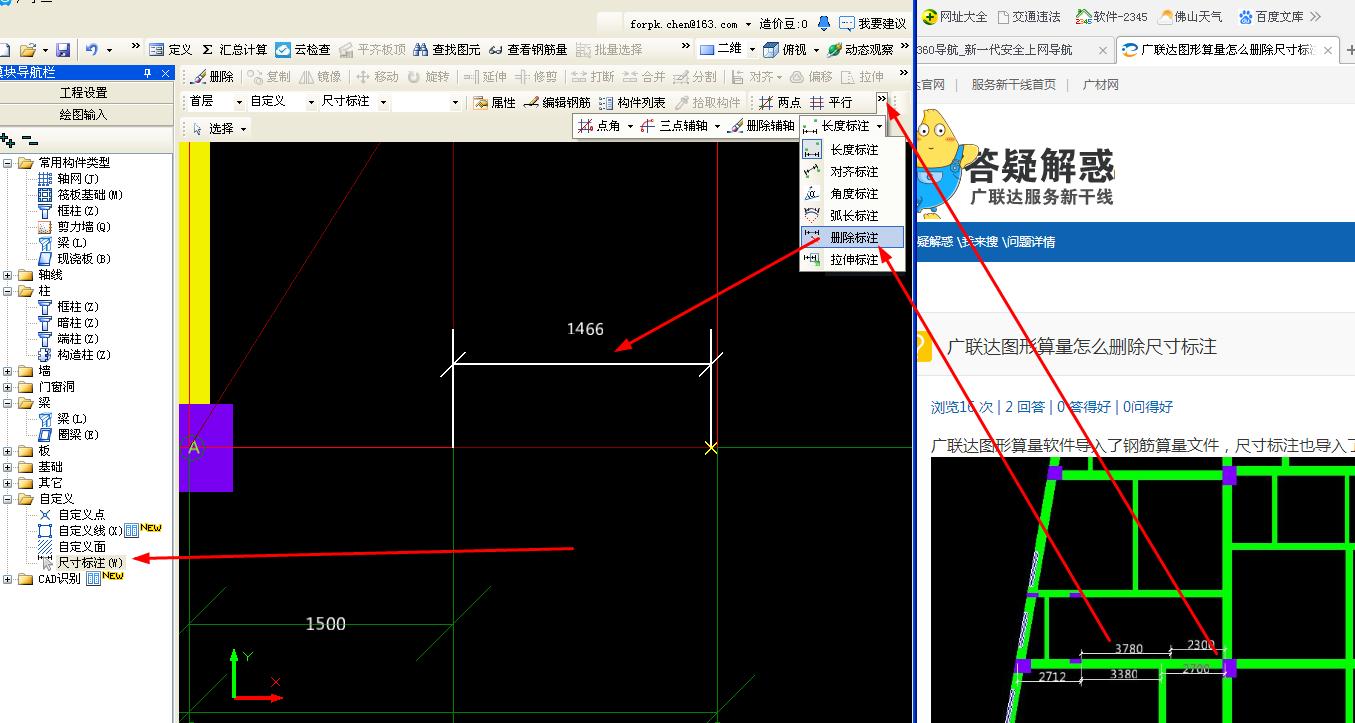Expand the CAD识别 tree folder
Image resolution: width=1355 pixels, height=723 pixels.
coord(8,579)
